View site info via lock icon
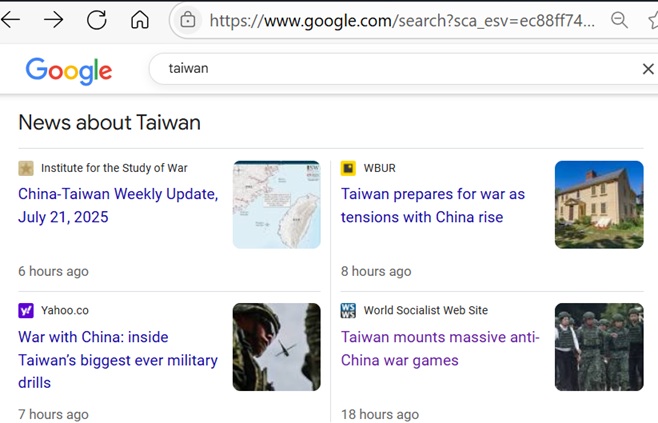 (188, 20)
